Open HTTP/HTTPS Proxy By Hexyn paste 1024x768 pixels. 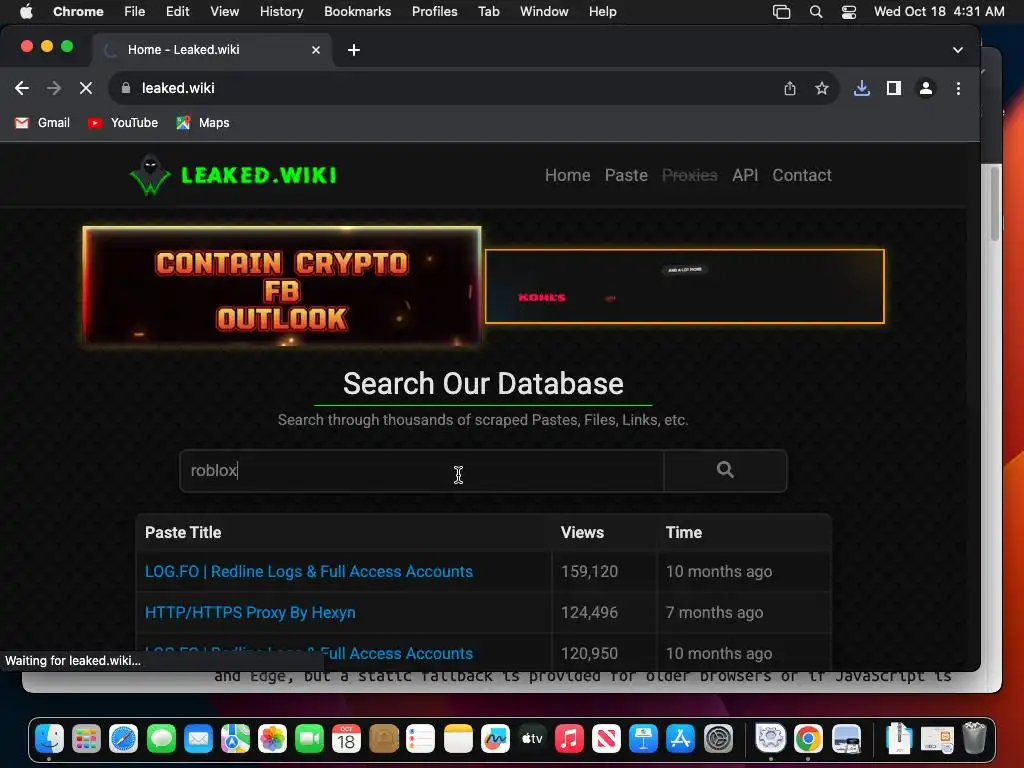[x=250, y=613]
